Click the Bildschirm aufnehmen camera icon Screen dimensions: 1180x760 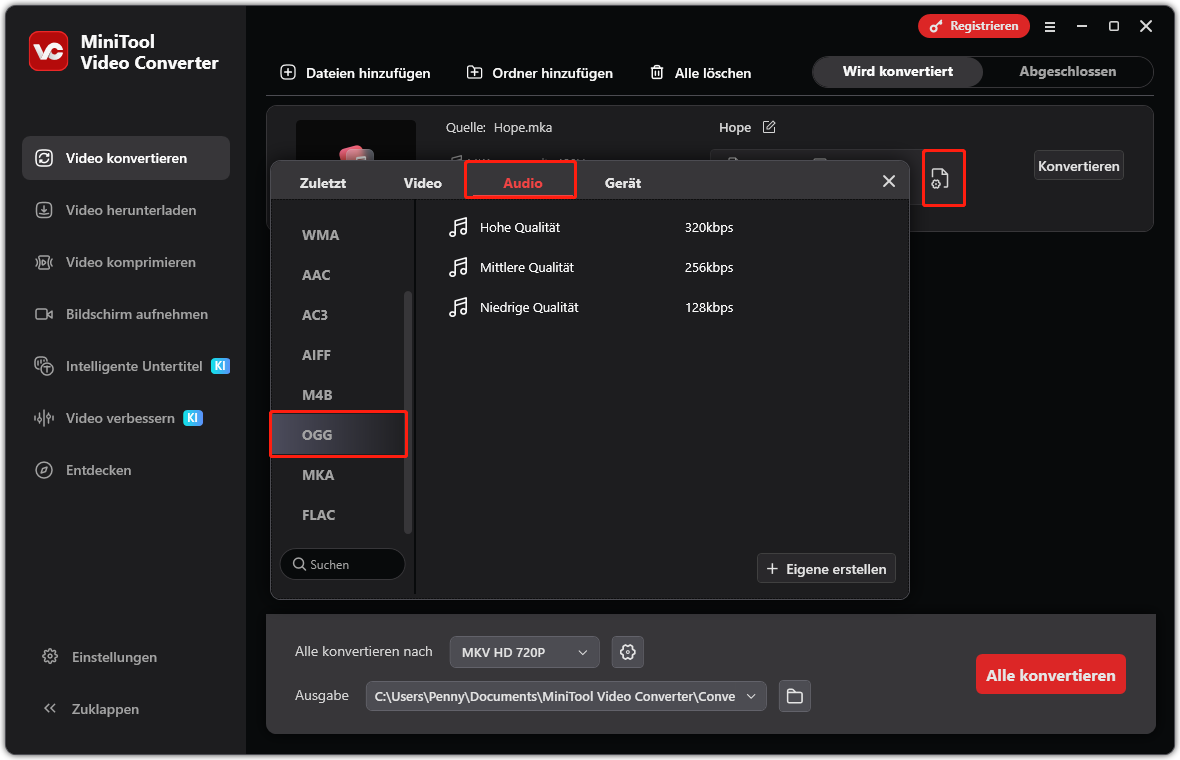click(x=44, y=314)
